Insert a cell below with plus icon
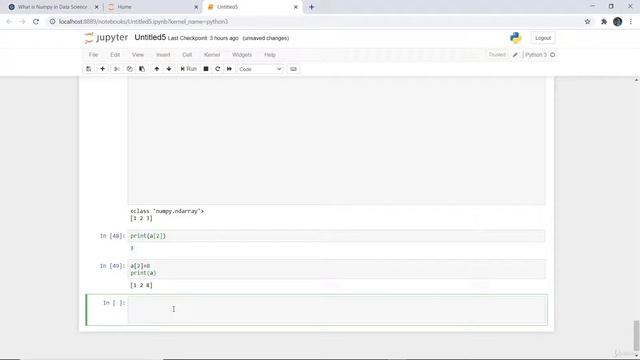Image resolution: width=640 pixels, height=360 pixels. point(102,69)
